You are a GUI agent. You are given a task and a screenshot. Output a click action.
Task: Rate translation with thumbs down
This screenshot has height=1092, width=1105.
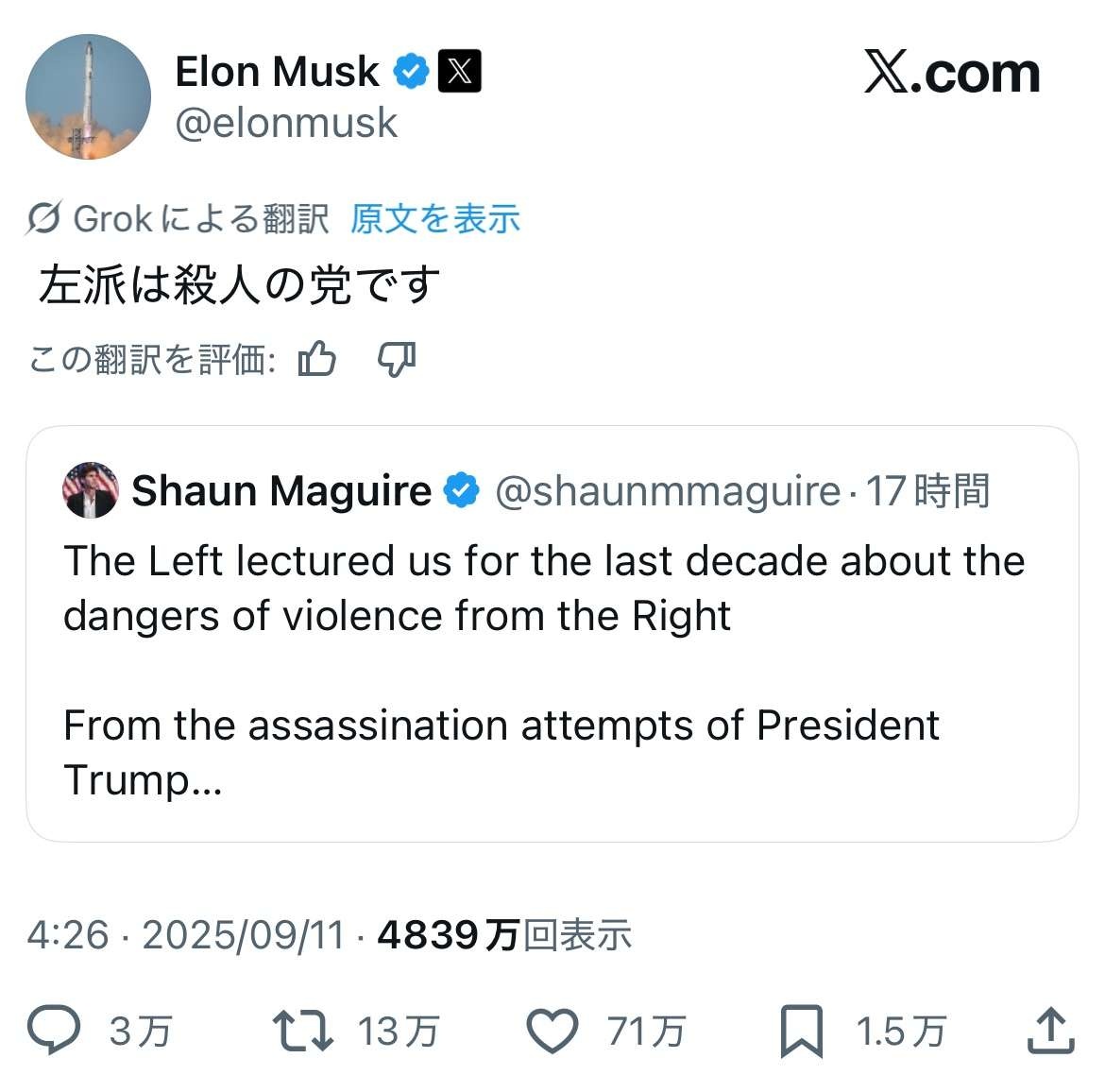point(397,359)
